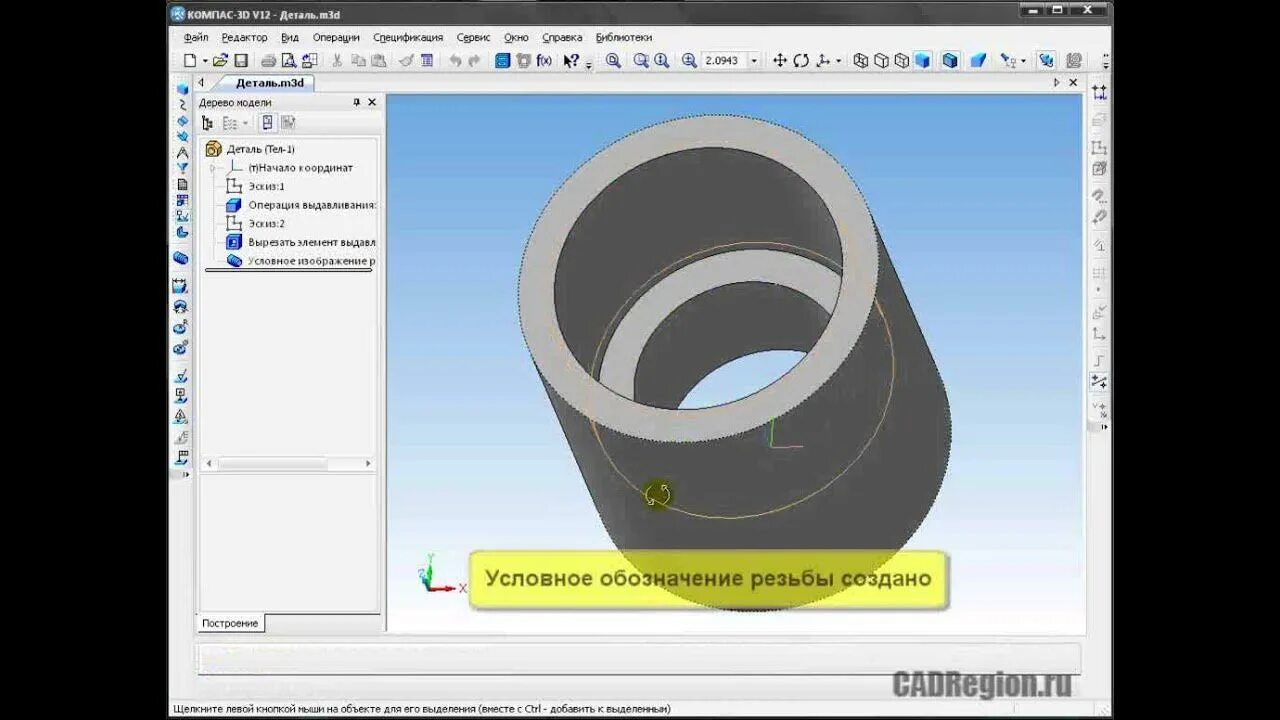Activate the context help pointer icon

coord(571,61)
